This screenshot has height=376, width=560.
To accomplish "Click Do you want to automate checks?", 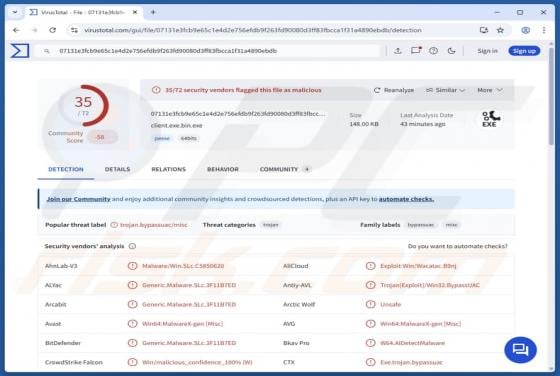I will pos(458,246).
